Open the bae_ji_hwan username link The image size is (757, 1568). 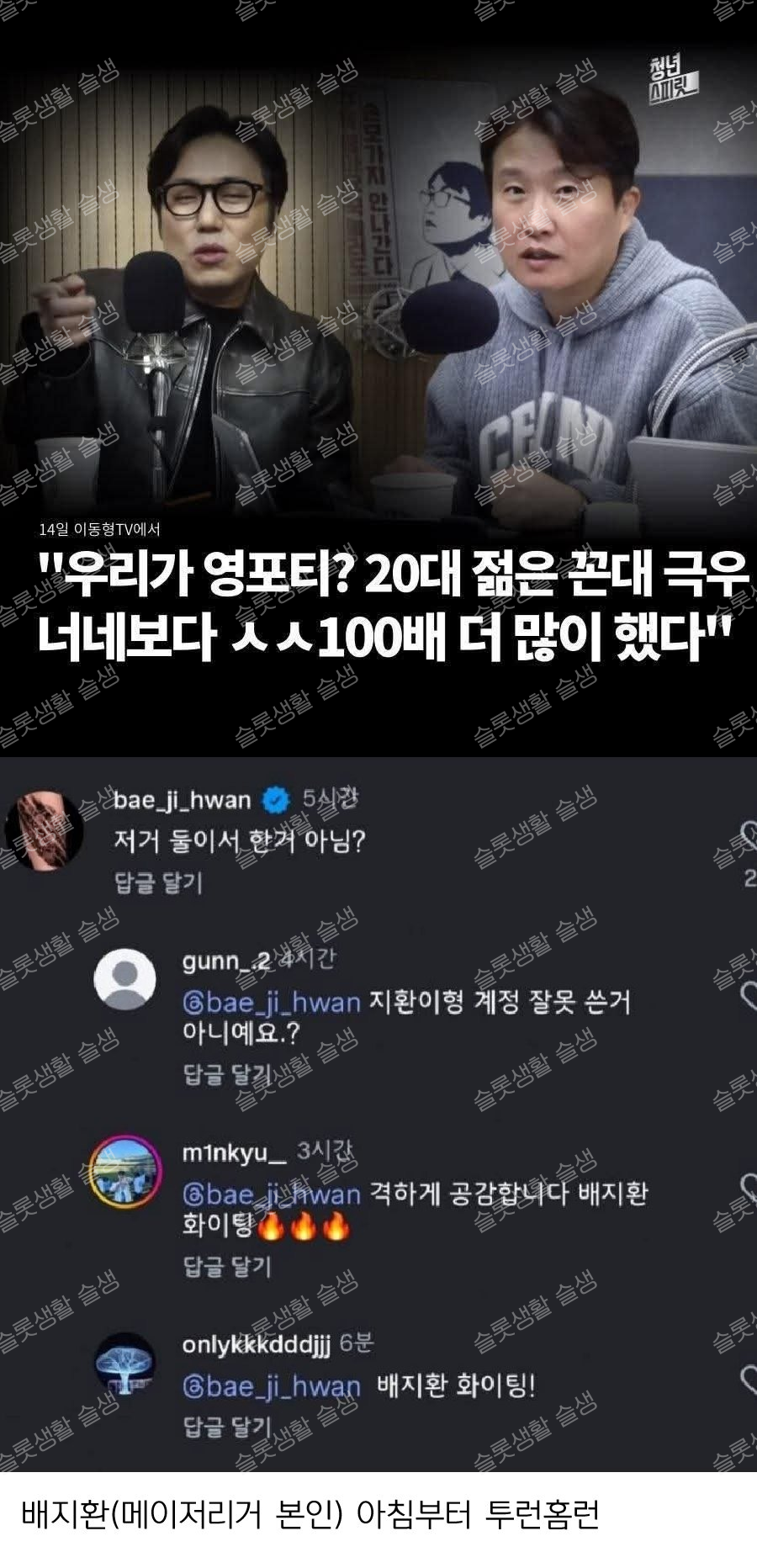(183, 799)
